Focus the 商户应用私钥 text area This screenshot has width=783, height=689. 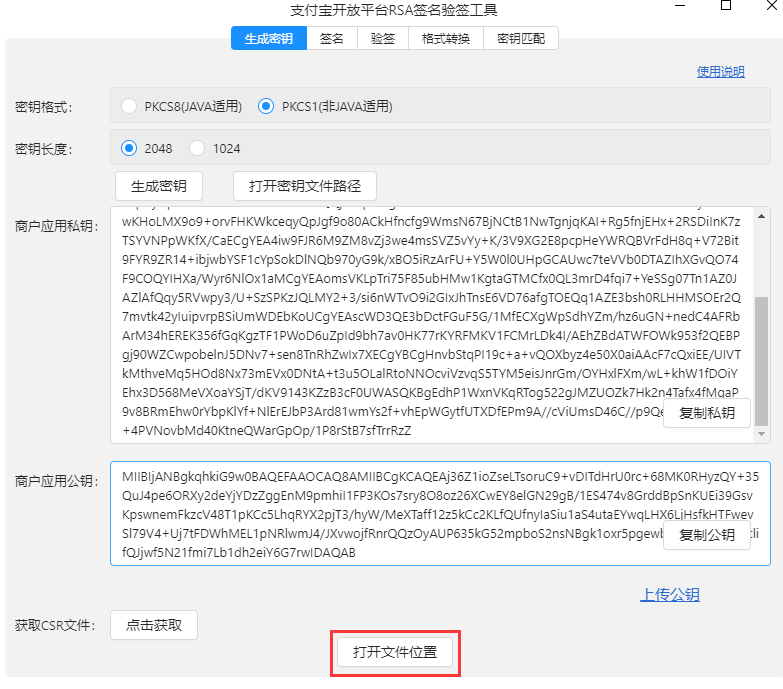pos(432,325)
